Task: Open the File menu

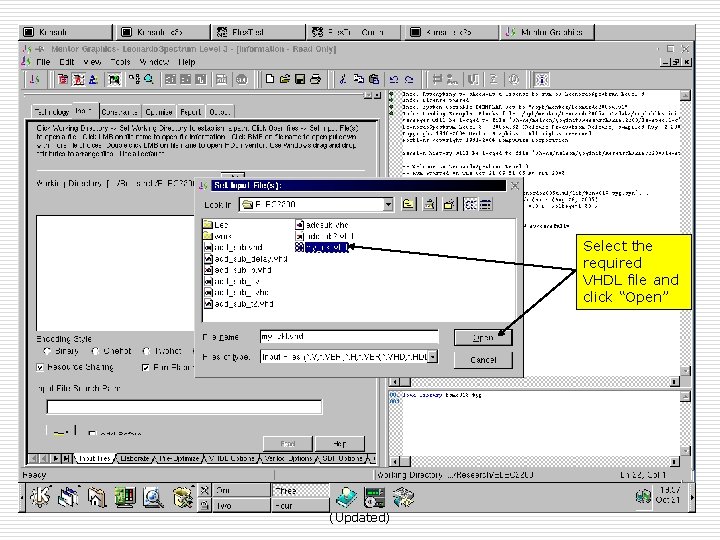Action: [x=43, y=62]
